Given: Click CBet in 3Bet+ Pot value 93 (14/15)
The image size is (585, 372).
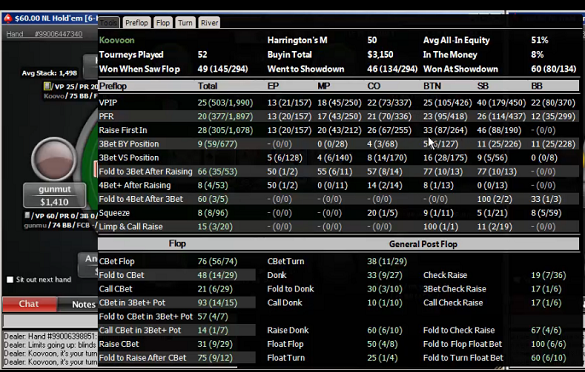Looking at the screenshot, I should click(217, 303).
